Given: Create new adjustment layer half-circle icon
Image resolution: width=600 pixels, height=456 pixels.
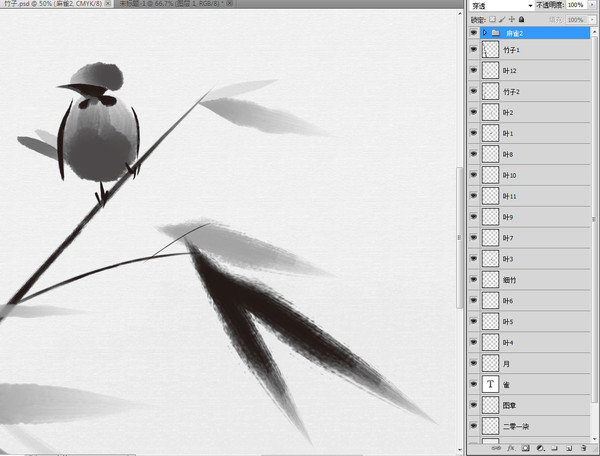Looking at the screenshot, I should click(540, 448).
